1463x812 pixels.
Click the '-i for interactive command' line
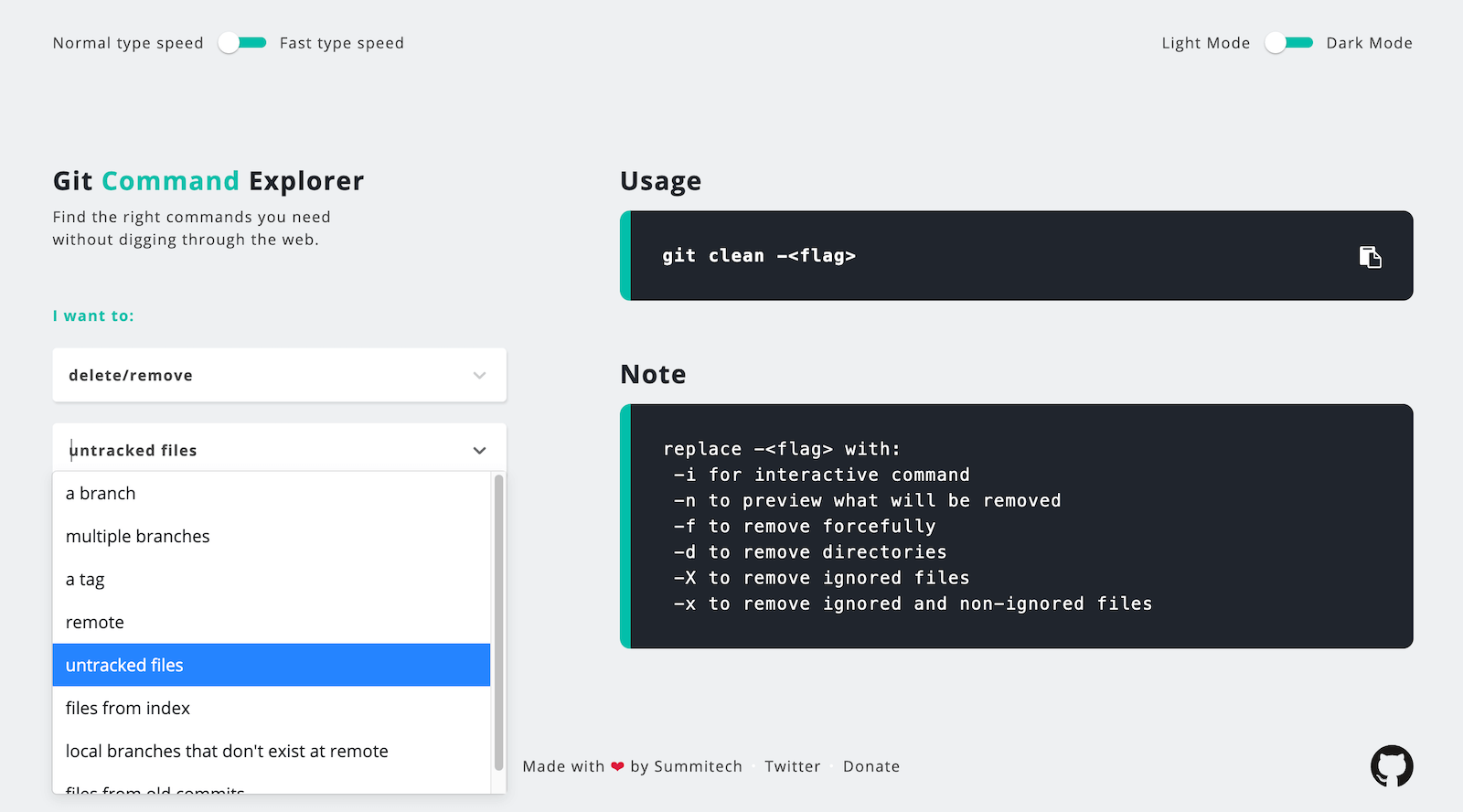821,475
